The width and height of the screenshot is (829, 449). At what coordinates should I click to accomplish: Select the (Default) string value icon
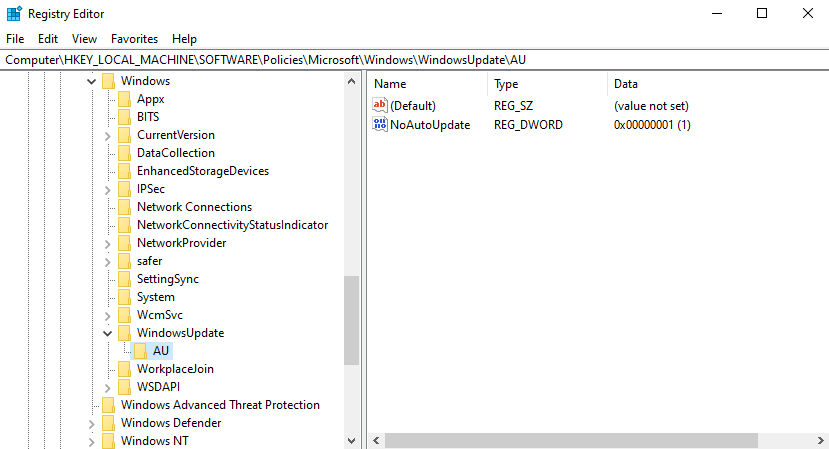pyautogui.click(x=380, y=105)
